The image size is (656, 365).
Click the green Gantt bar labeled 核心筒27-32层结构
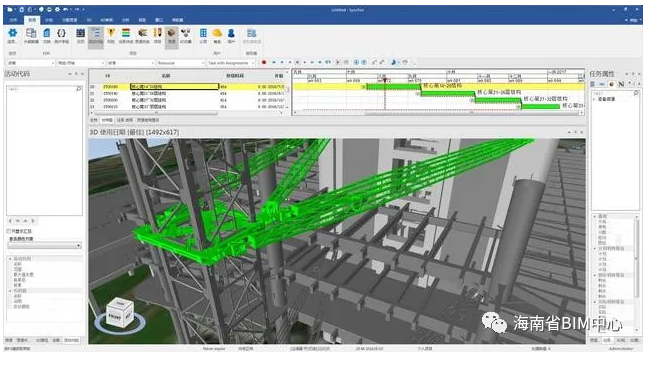click(x=498, y=100)
